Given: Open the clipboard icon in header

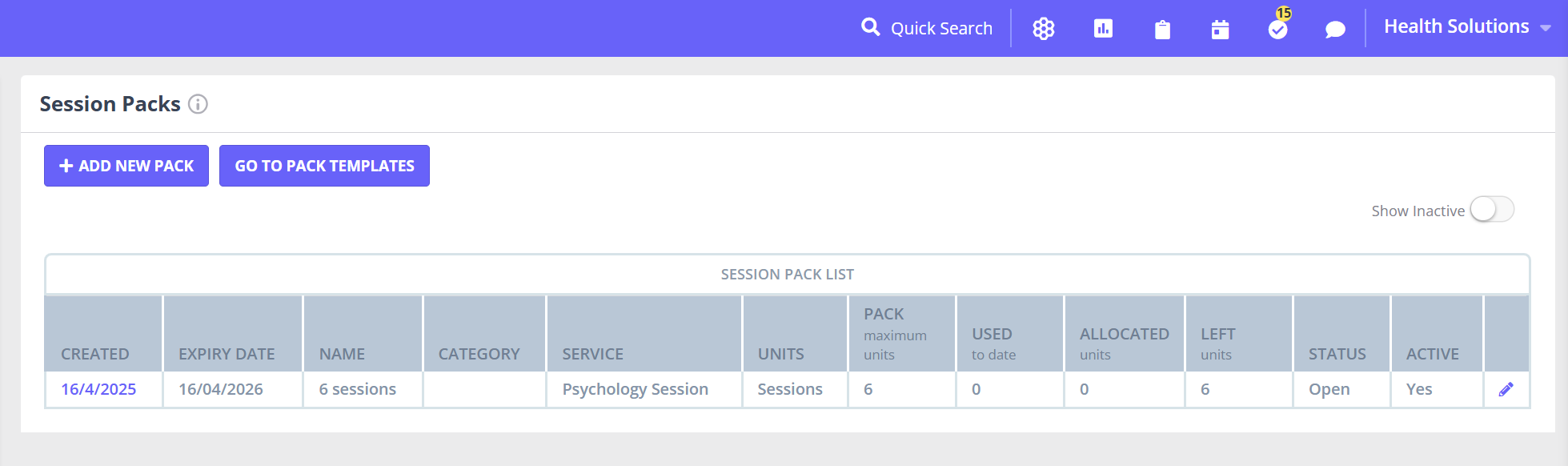Looking at the screenshot, I should 1162,30.
